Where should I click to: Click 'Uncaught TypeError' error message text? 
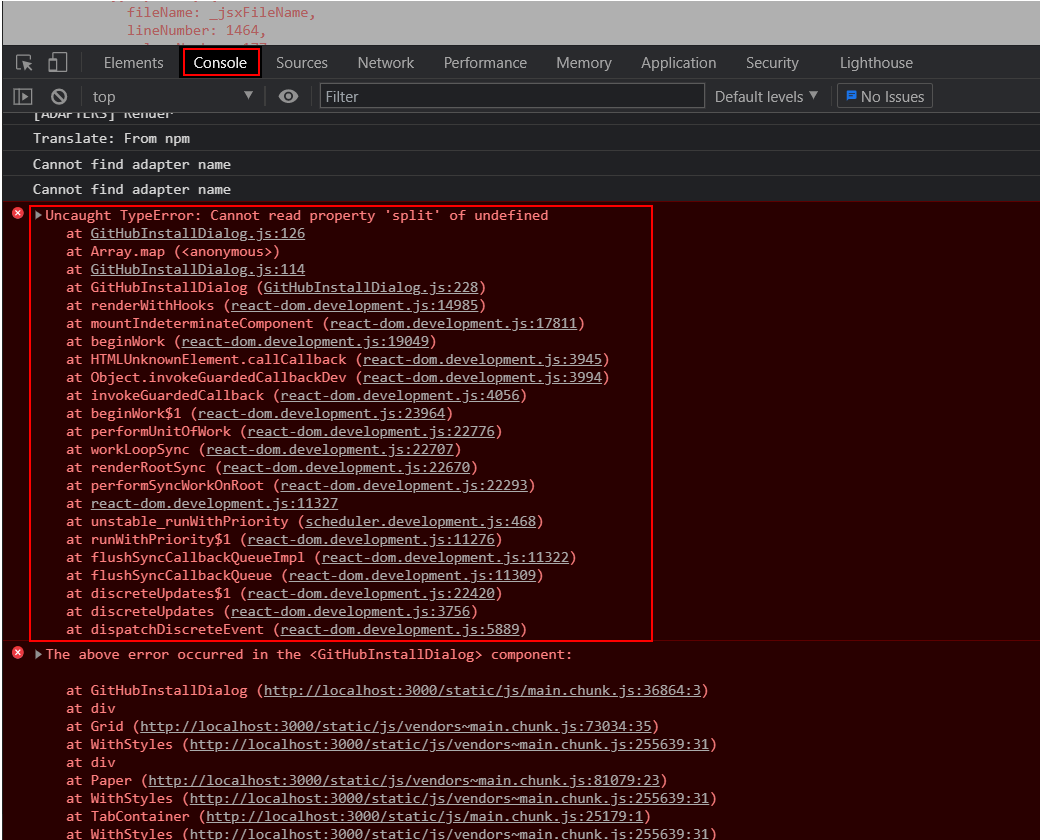pyautogui.click(x=296, y=215)
